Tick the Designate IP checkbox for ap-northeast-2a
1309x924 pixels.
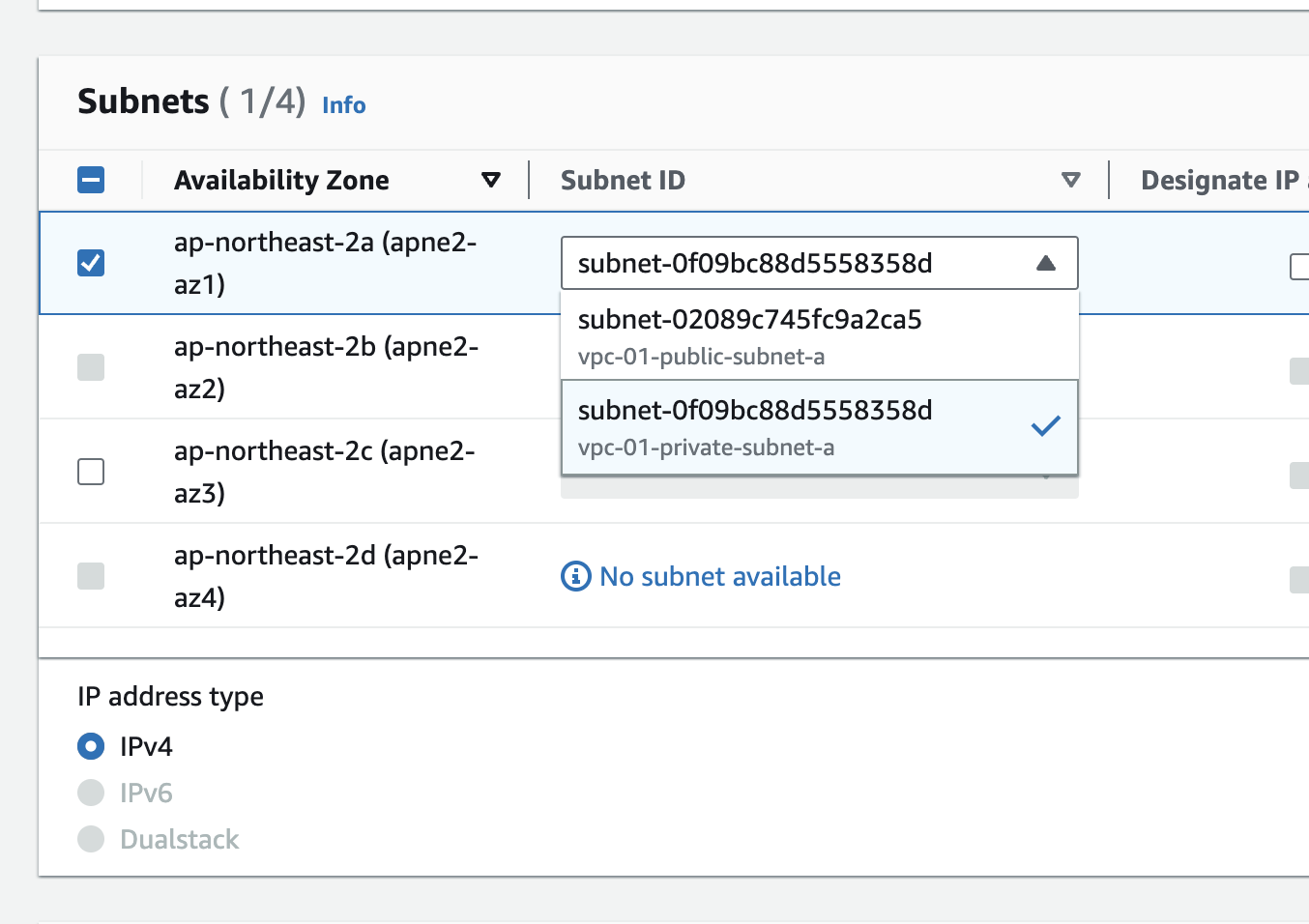point(1300,266)
